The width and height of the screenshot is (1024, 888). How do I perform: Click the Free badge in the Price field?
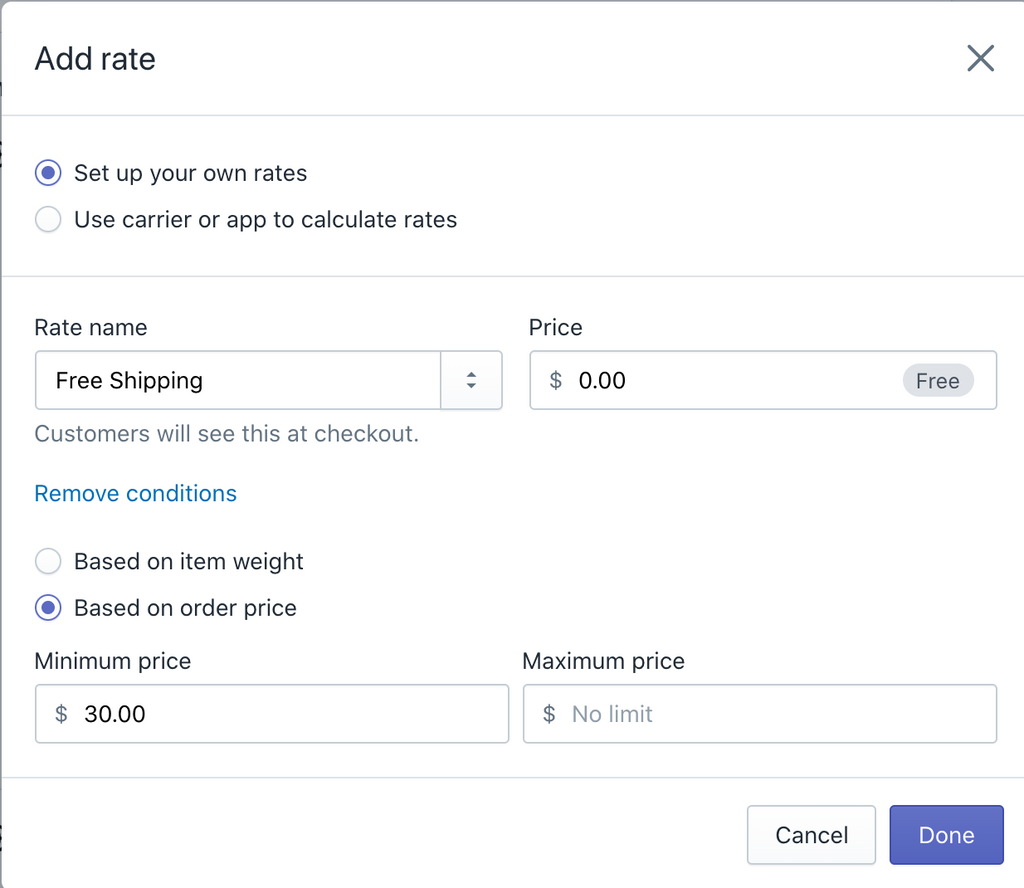[938, 381]
